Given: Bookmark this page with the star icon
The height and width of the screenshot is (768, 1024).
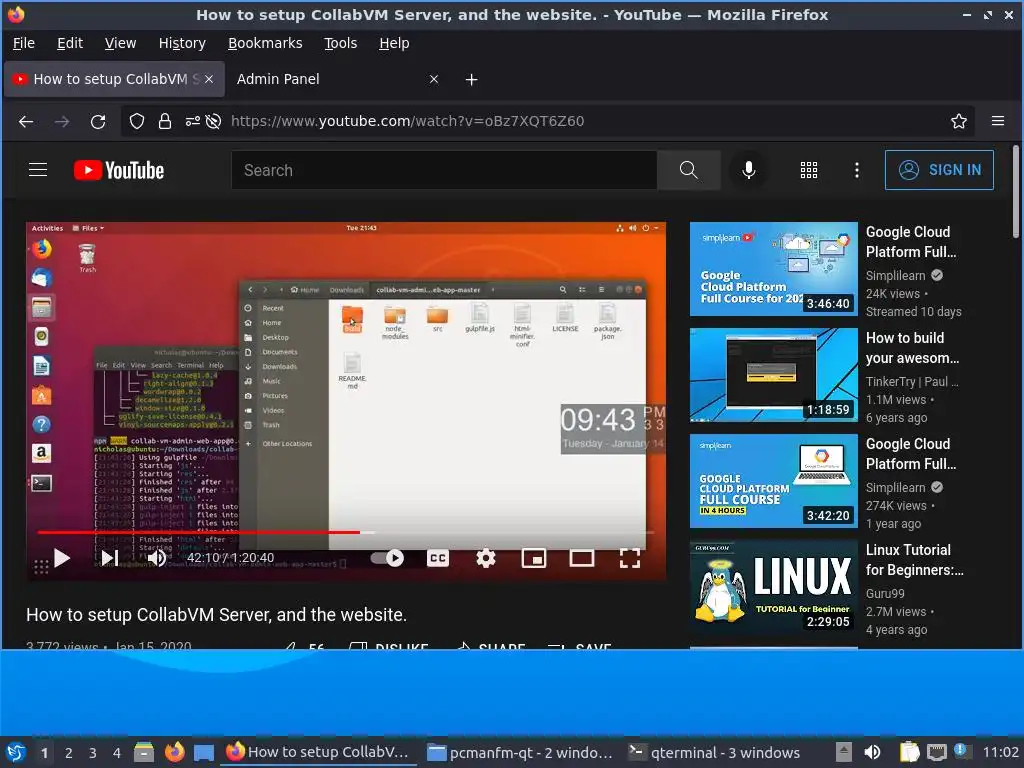Looking at the screenshot, I should point(959,121).
